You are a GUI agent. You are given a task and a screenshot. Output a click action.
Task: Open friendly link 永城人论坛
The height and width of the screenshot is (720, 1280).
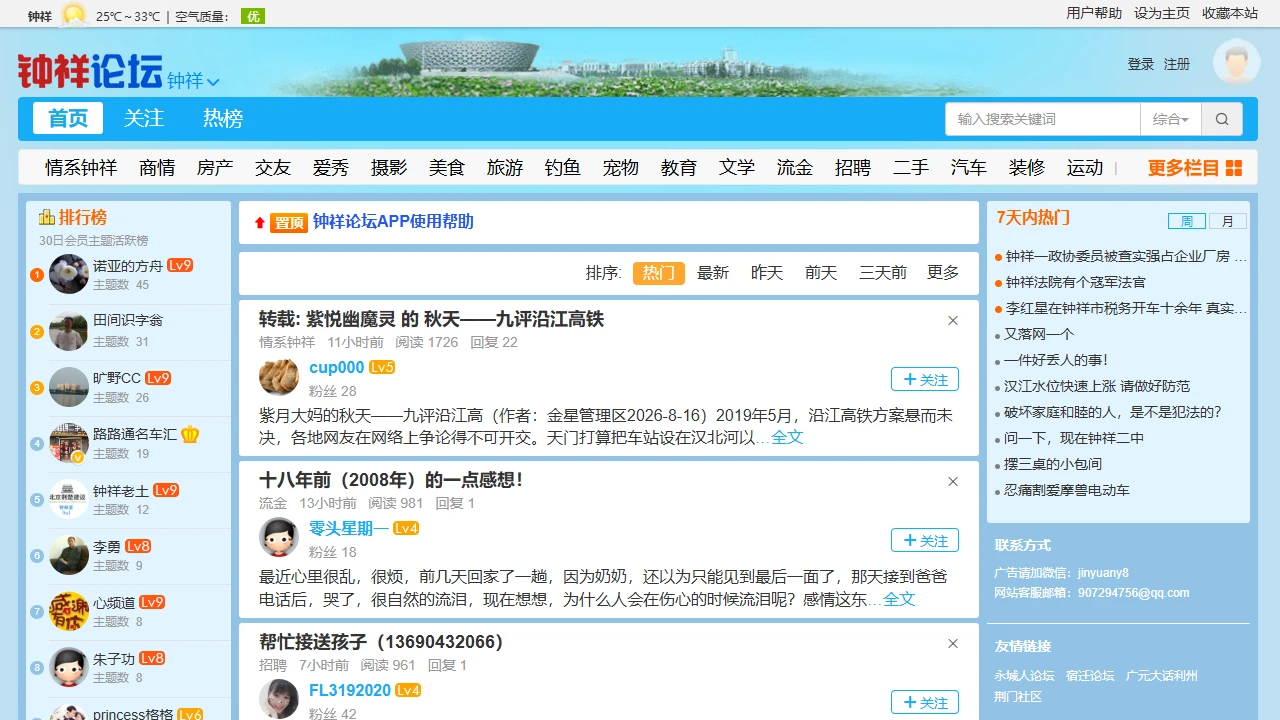1024,676
